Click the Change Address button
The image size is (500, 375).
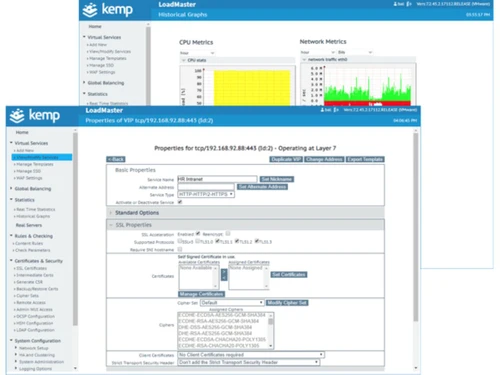324,159
